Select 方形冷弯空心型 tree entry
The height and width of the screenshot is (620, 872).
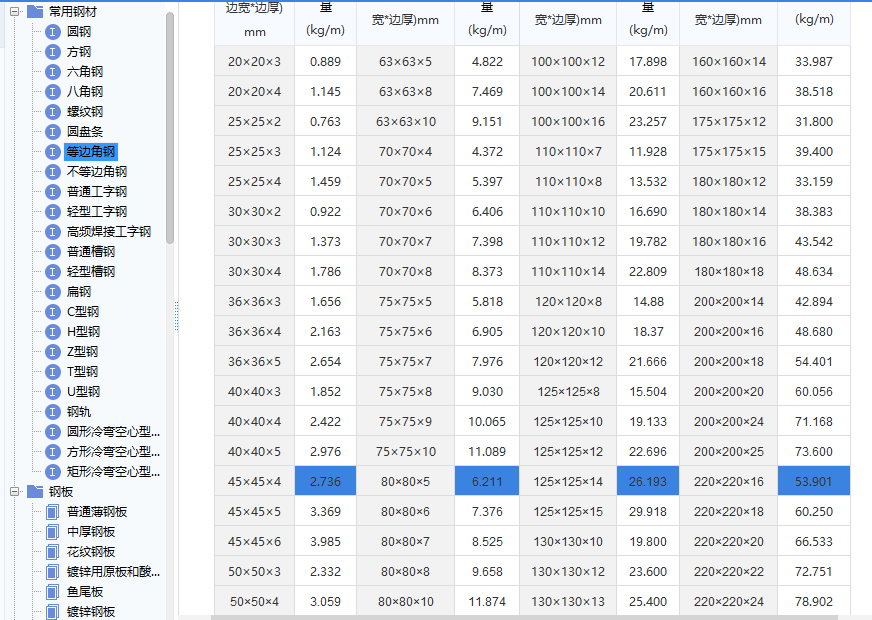[113, 452]
